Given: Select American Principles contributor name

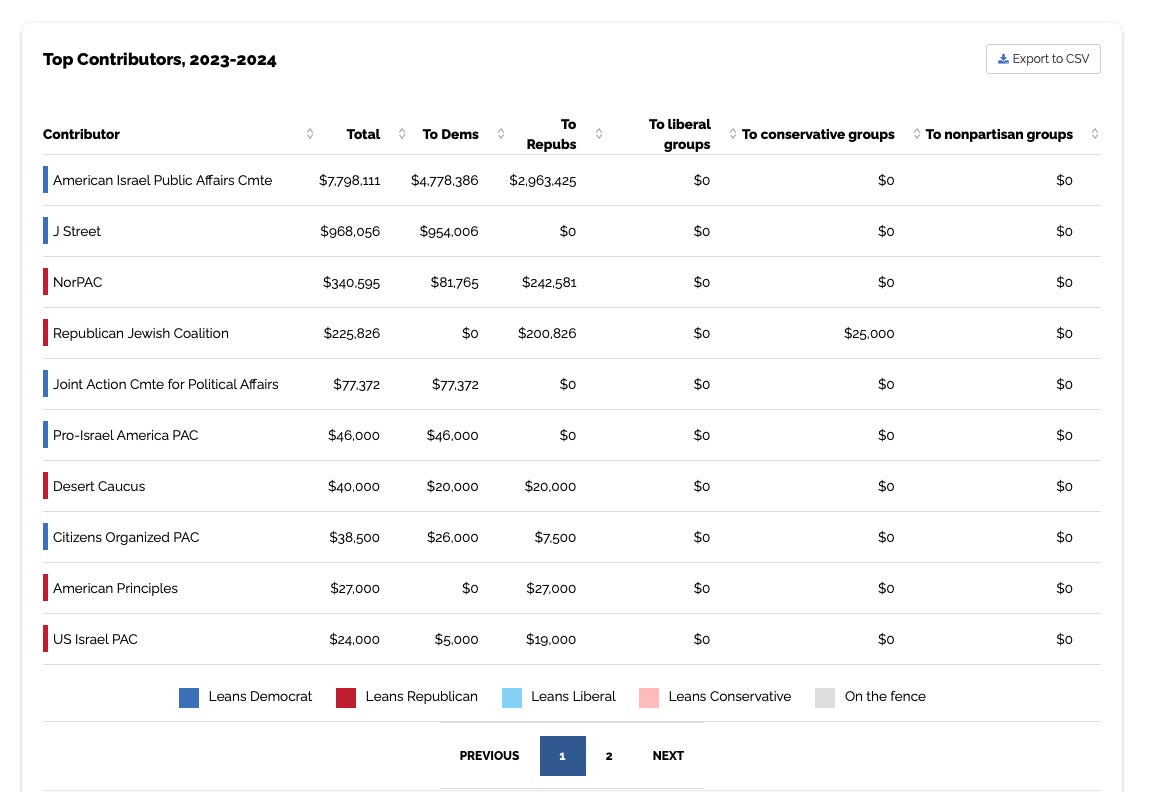Looking at the screenshot, I should coord(115,588).
